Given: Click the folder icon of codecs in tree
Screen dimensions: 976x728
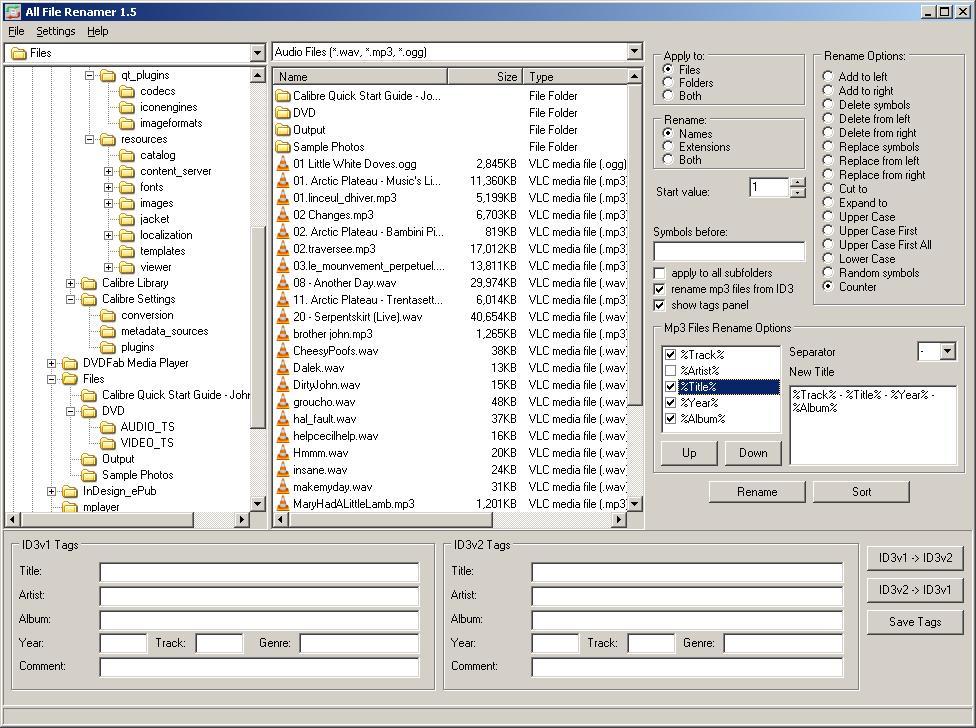Looking at the screenshot, I should [x=127, y=91].
